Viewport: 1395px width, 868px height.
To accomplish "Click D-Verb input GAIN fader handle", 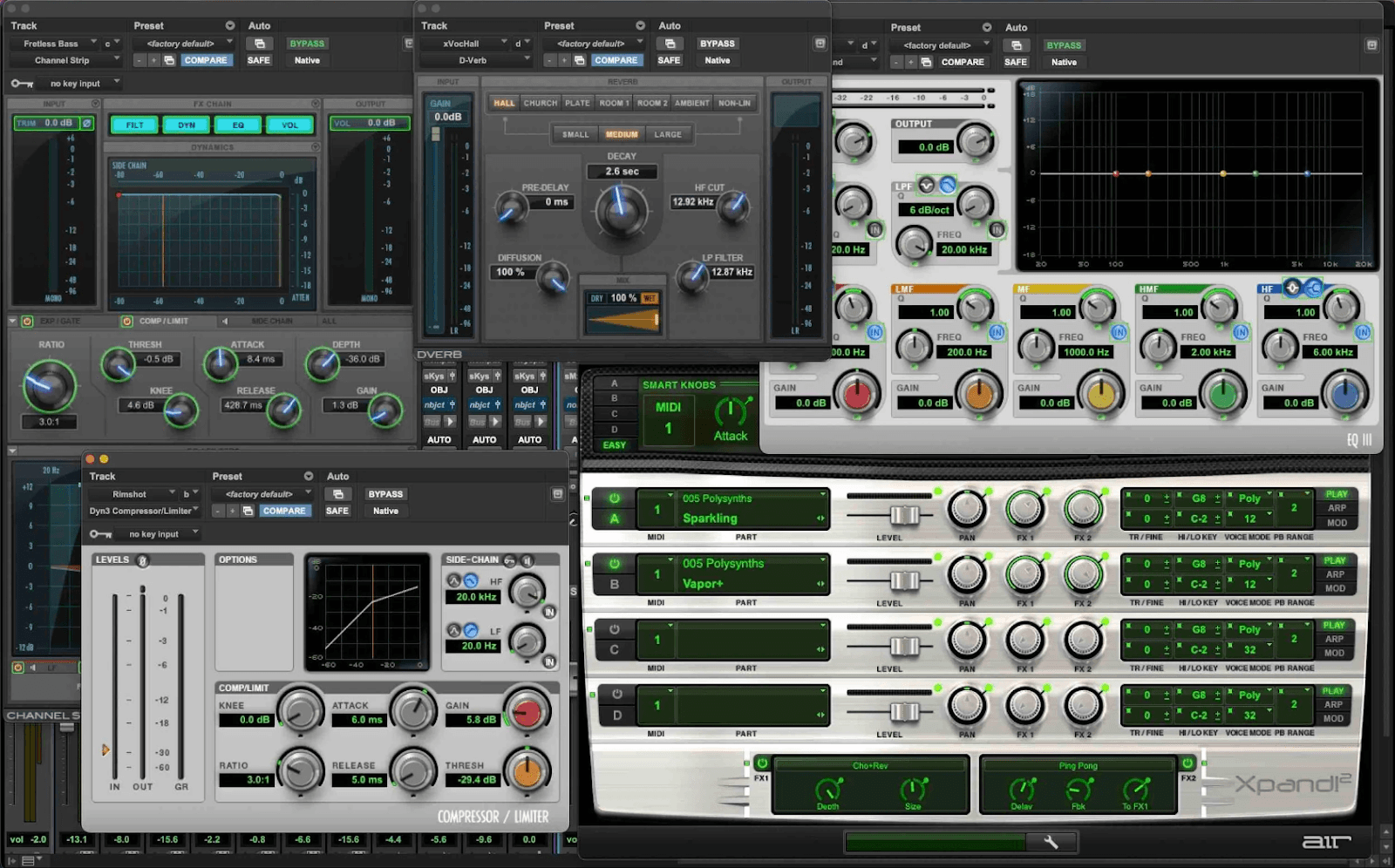I will (436, 133).
